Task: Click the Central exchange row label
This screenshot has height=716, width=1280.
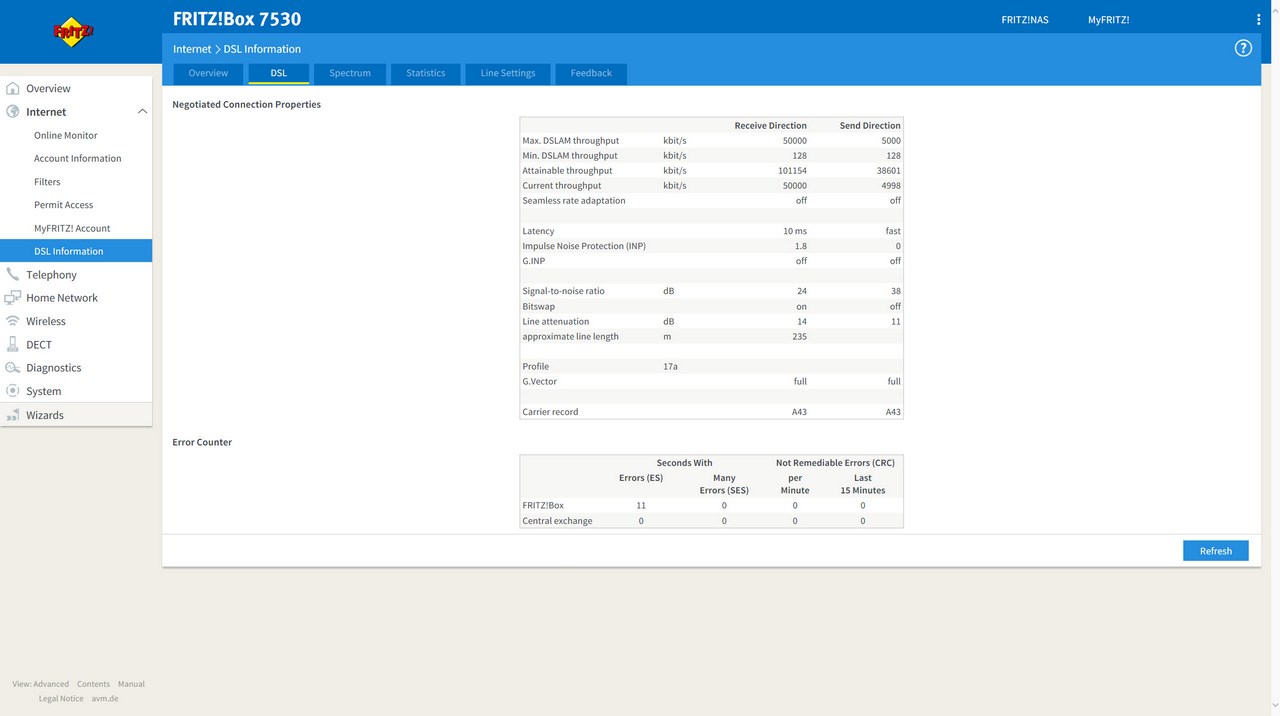Action: (x=557, y=521)
